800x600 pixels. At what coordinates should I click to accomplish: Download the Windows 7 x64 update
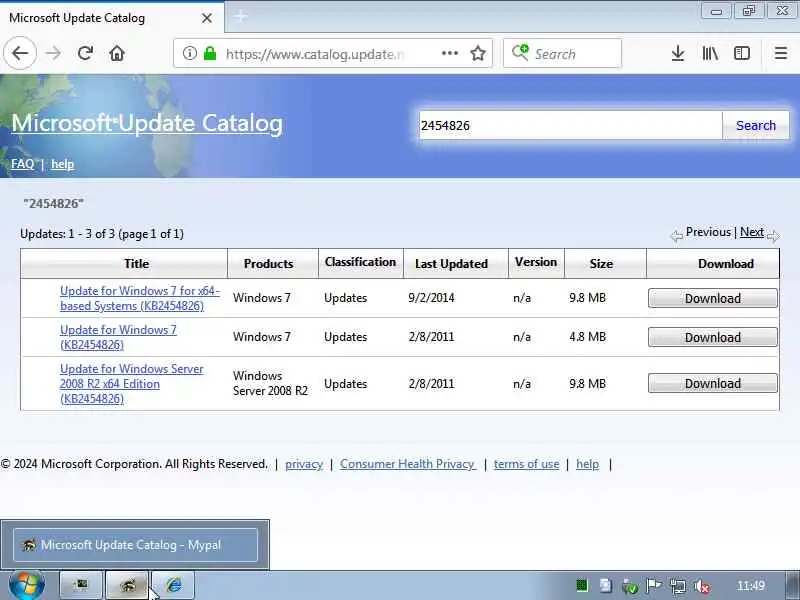(x=713, y=298)
